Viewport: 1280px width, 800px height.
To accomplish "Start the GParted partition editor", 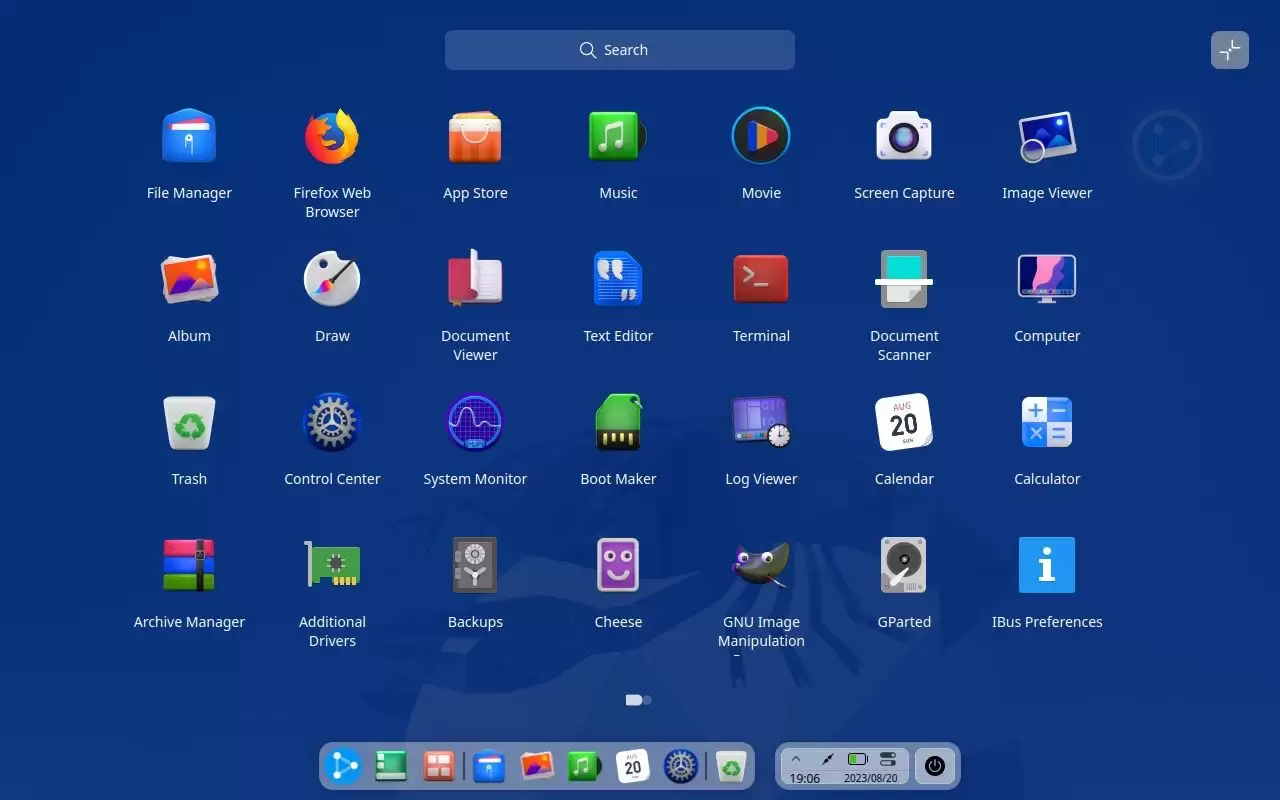I will [904, 564].
